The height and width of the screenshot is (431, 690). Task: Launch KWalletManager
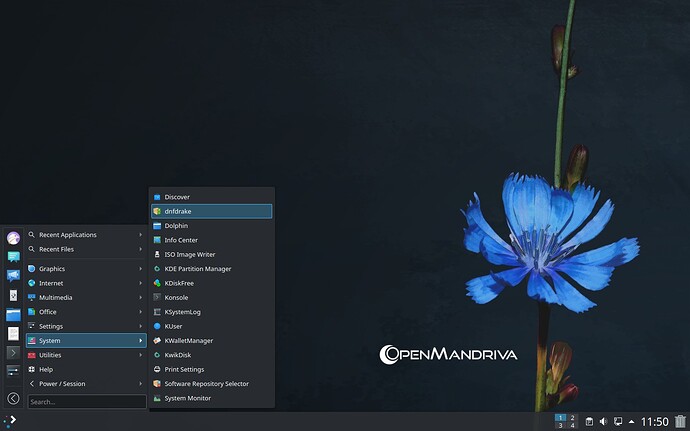point(212,341)
